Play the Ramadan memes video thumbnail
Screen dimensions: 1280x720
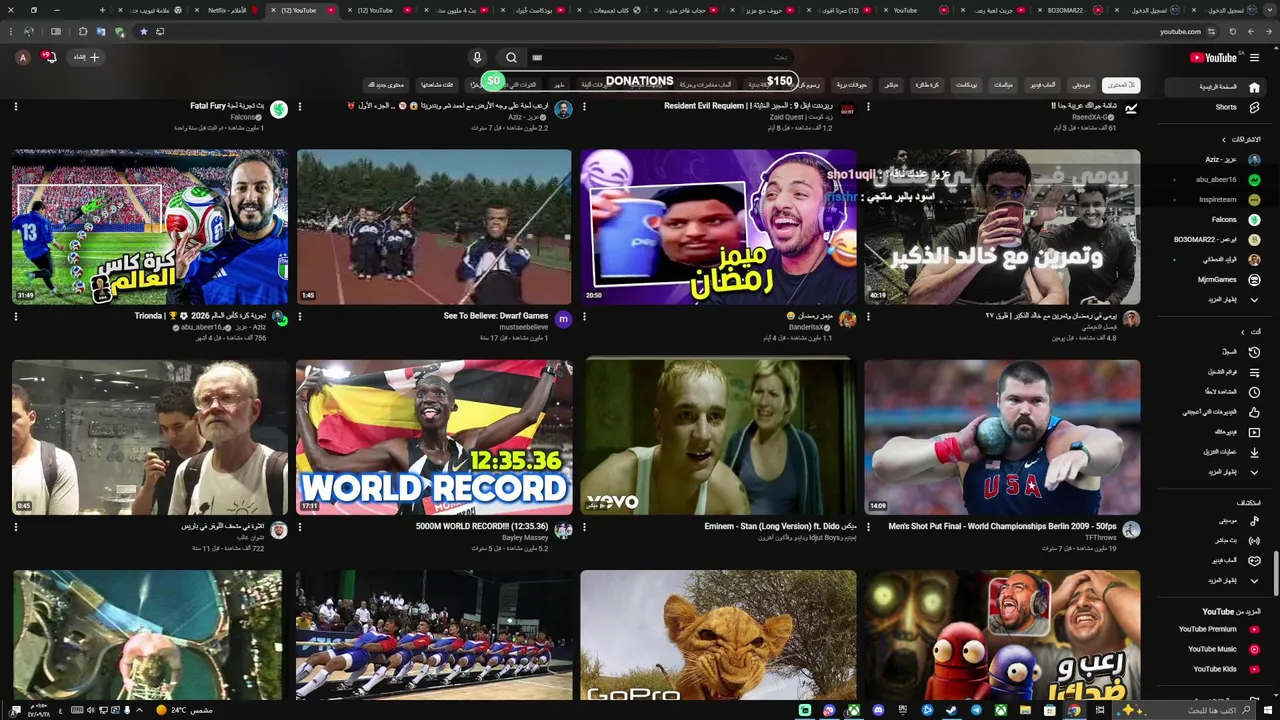(x=718, y=227)
